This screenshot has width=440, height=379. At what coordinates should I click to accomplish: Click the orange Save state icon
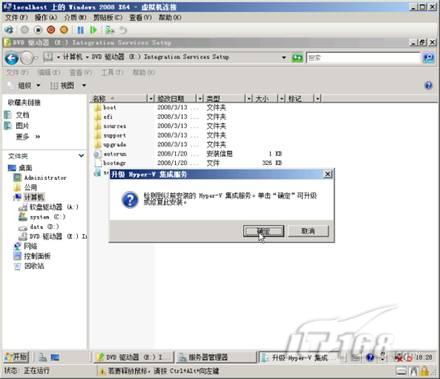pyautogui.click(x=64, y=30)
